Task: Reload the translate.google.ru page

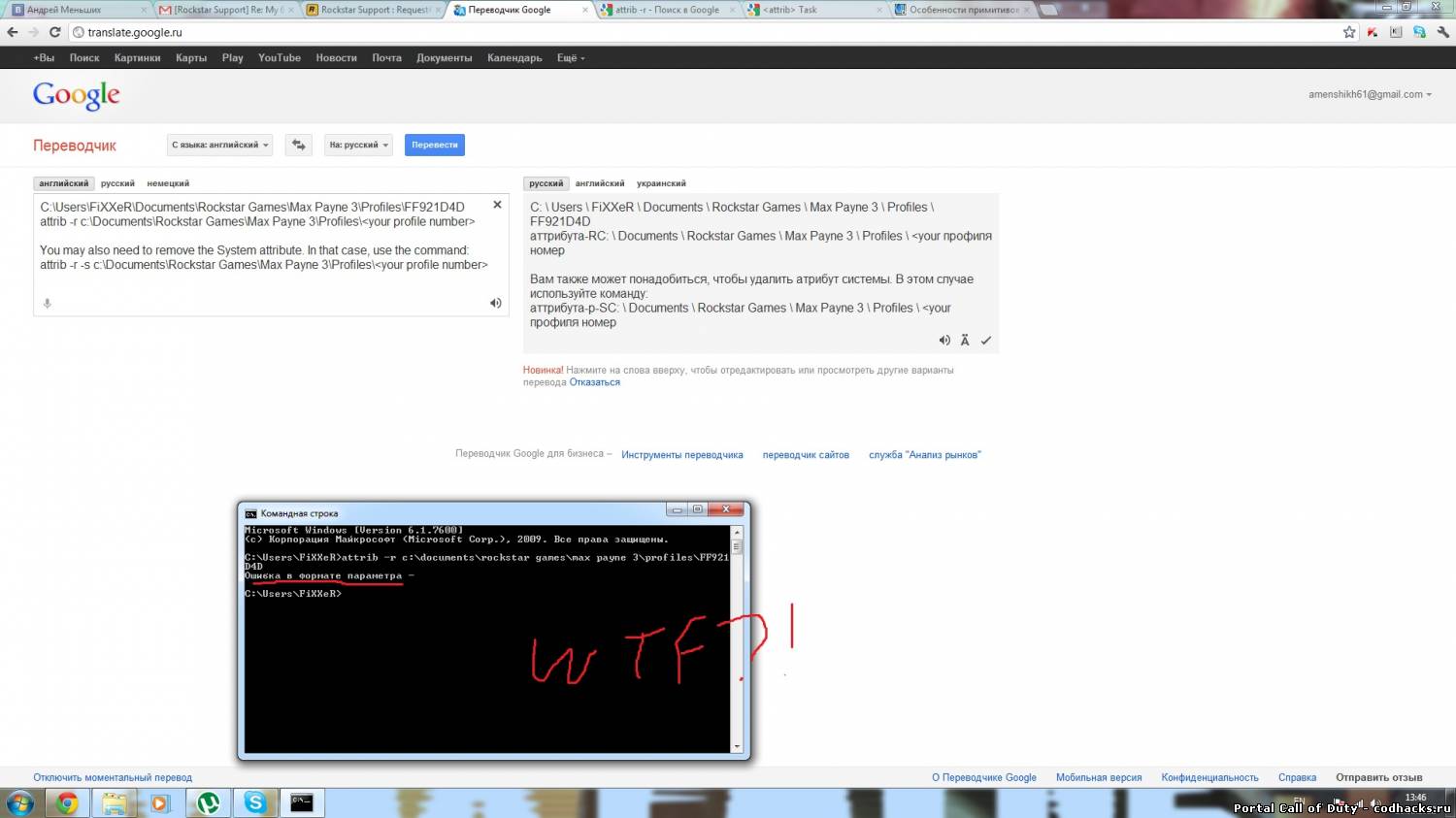Action: tap(55, 32)
